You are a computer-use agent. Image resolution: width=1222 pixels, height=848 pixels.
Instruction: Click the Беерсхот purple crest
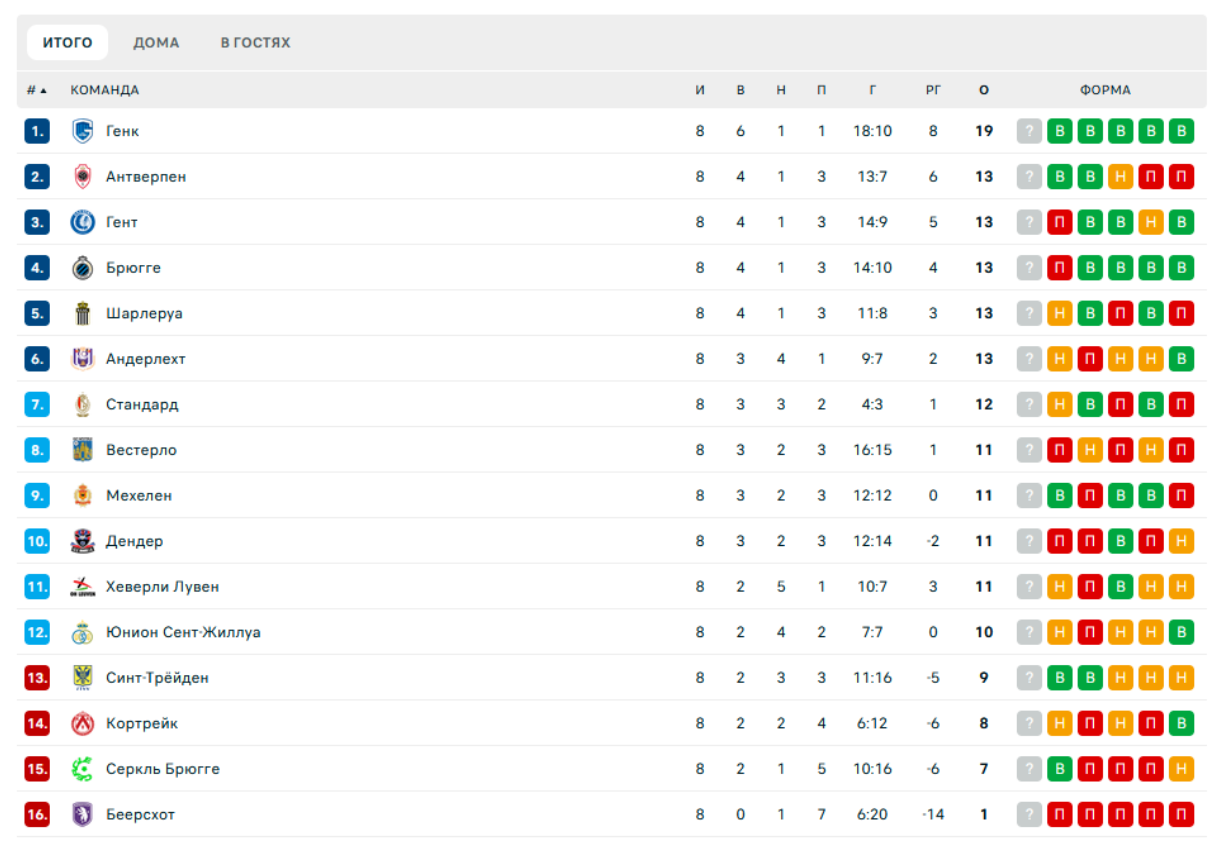83,815
